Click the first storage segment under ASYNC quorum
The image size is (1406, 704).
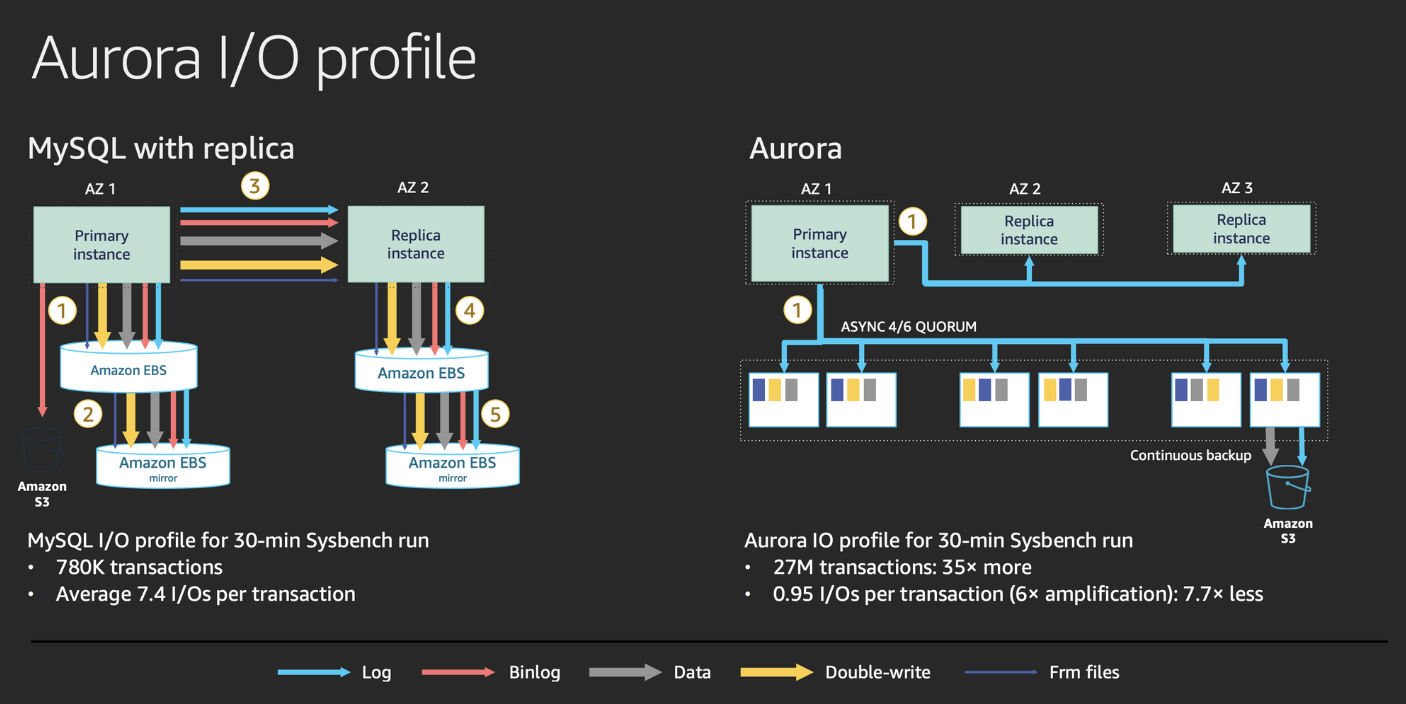(x=783, y=398)
